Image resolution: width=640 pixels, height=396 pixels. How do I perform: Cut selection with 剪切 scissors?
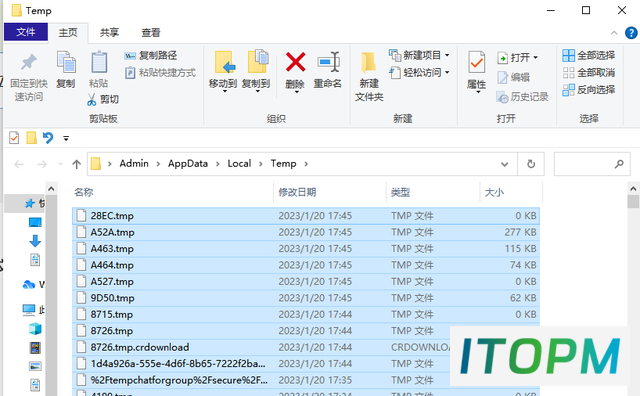point(103,99)
